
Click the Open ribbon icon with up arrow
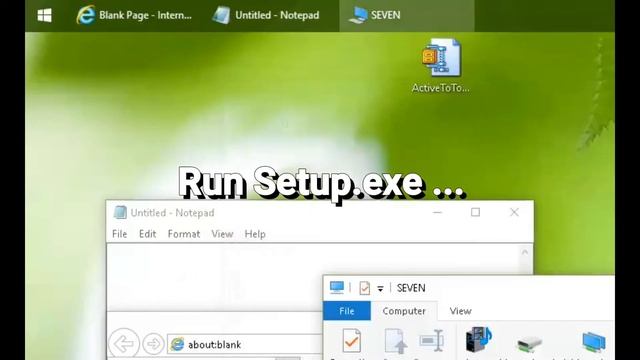coord(396,341)
